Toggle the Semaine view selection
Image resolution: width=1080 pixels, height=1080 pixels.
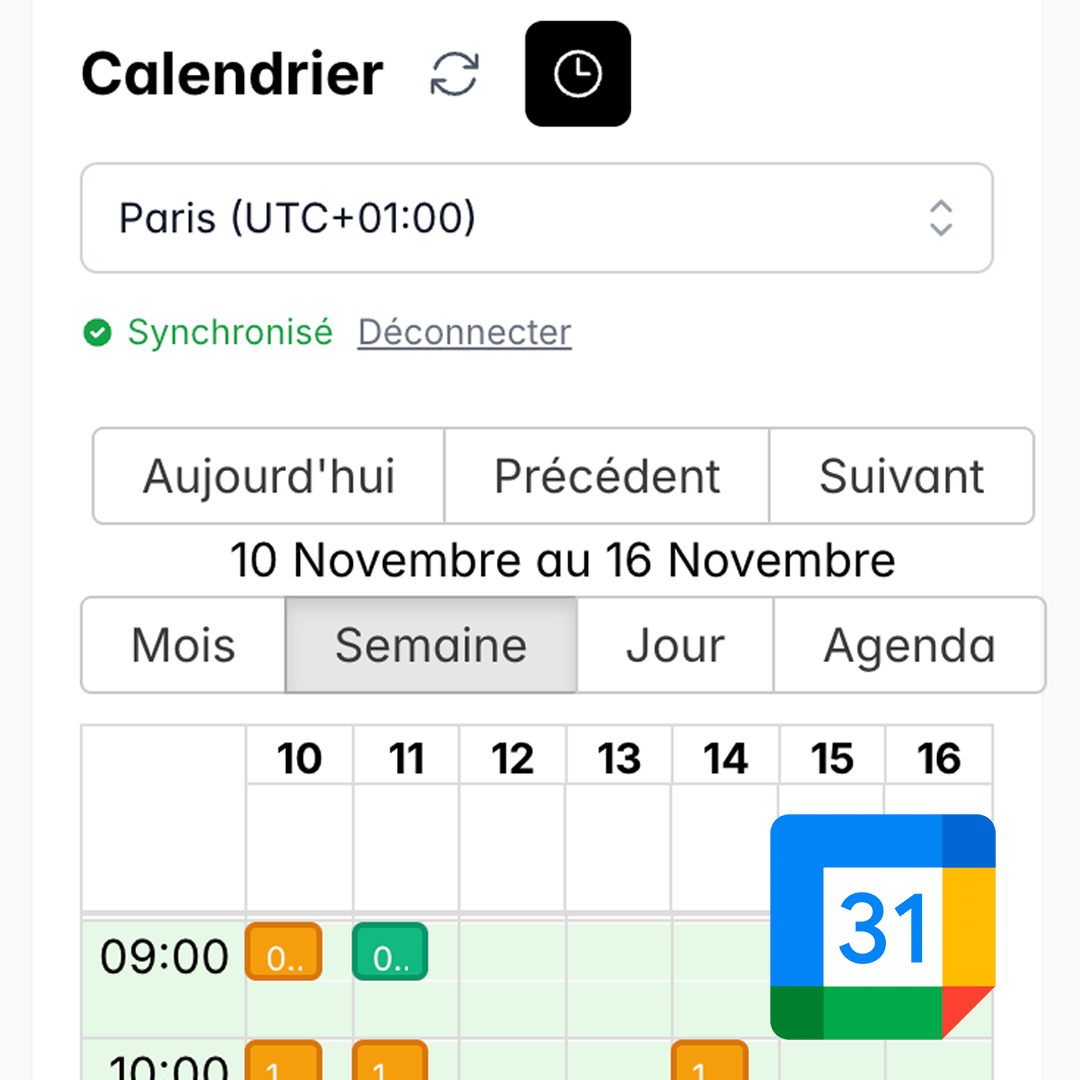click(x=431, y=645)
